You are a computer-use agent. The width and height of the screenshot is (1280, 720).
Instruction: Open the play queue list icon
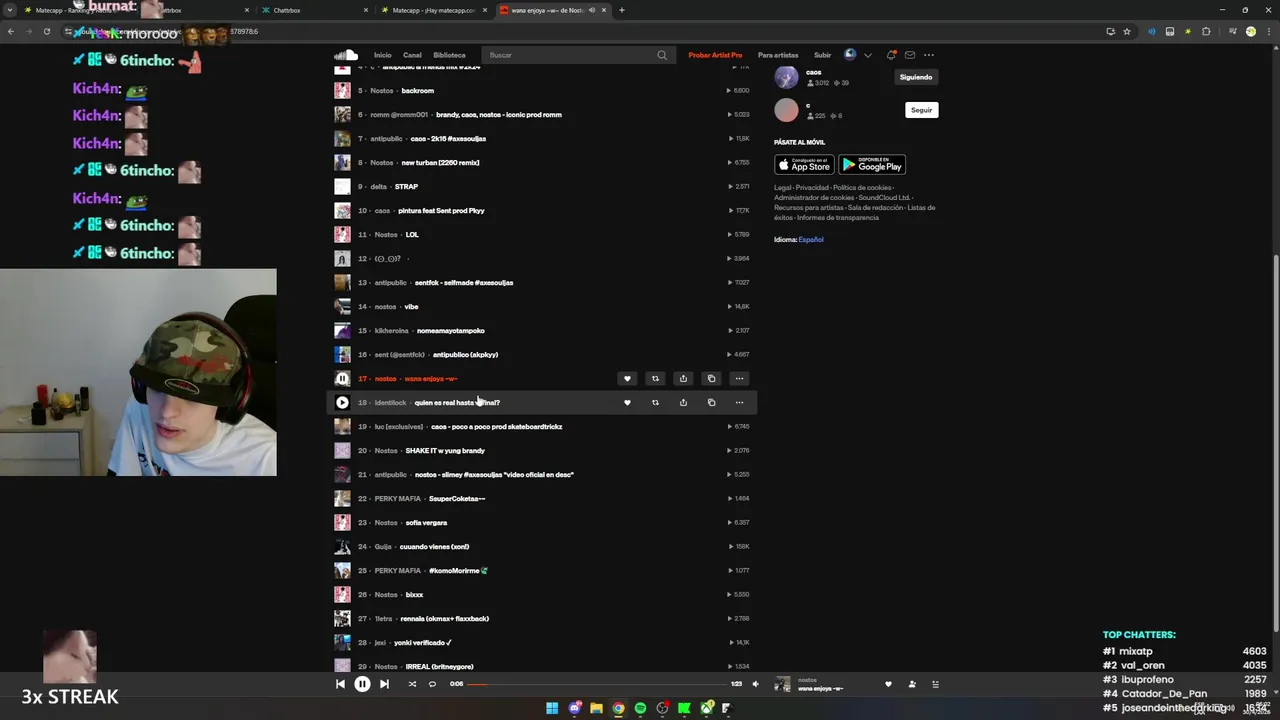[x=936, y=684]
